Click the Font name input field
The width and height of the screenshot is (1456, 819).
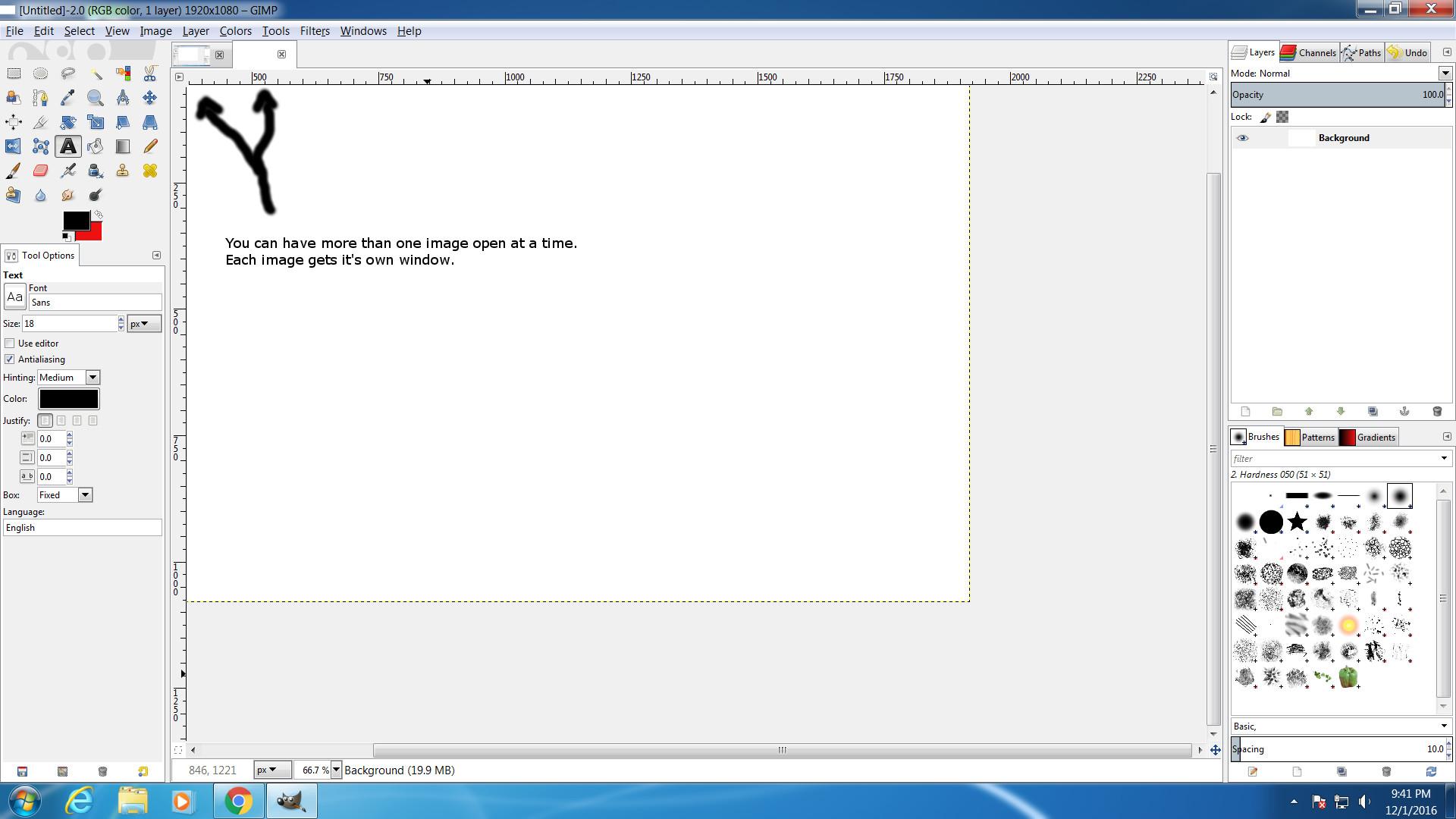pyautogui.click(x=95, y=303)
